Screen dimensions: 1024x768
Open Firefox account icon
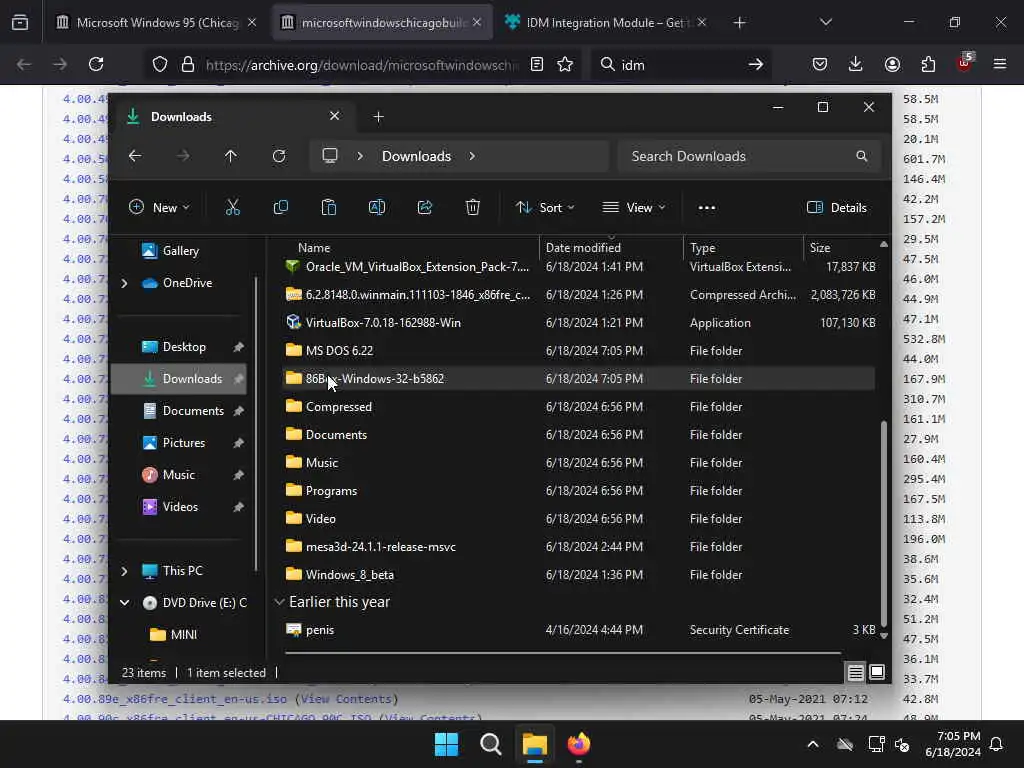(892, 64)
